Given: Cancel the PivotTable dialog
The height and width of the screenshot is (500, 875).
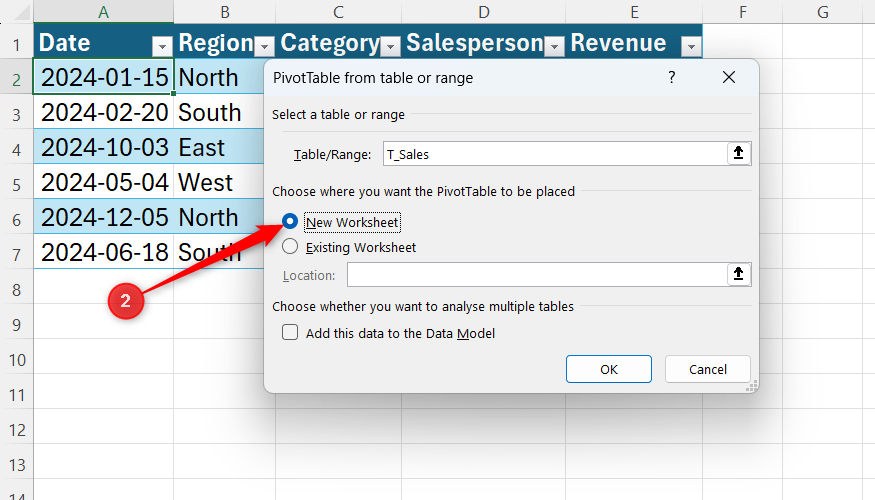Looking at the screenshot, I should click(708, 369).
